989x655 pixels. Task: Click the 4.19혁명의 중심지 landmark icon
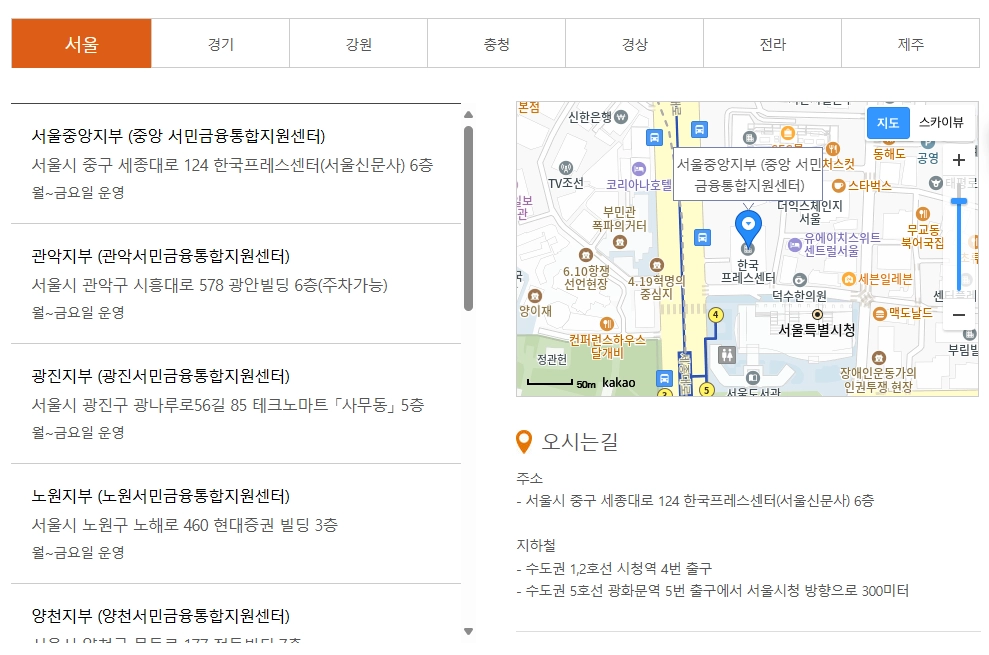coord(657,265)
